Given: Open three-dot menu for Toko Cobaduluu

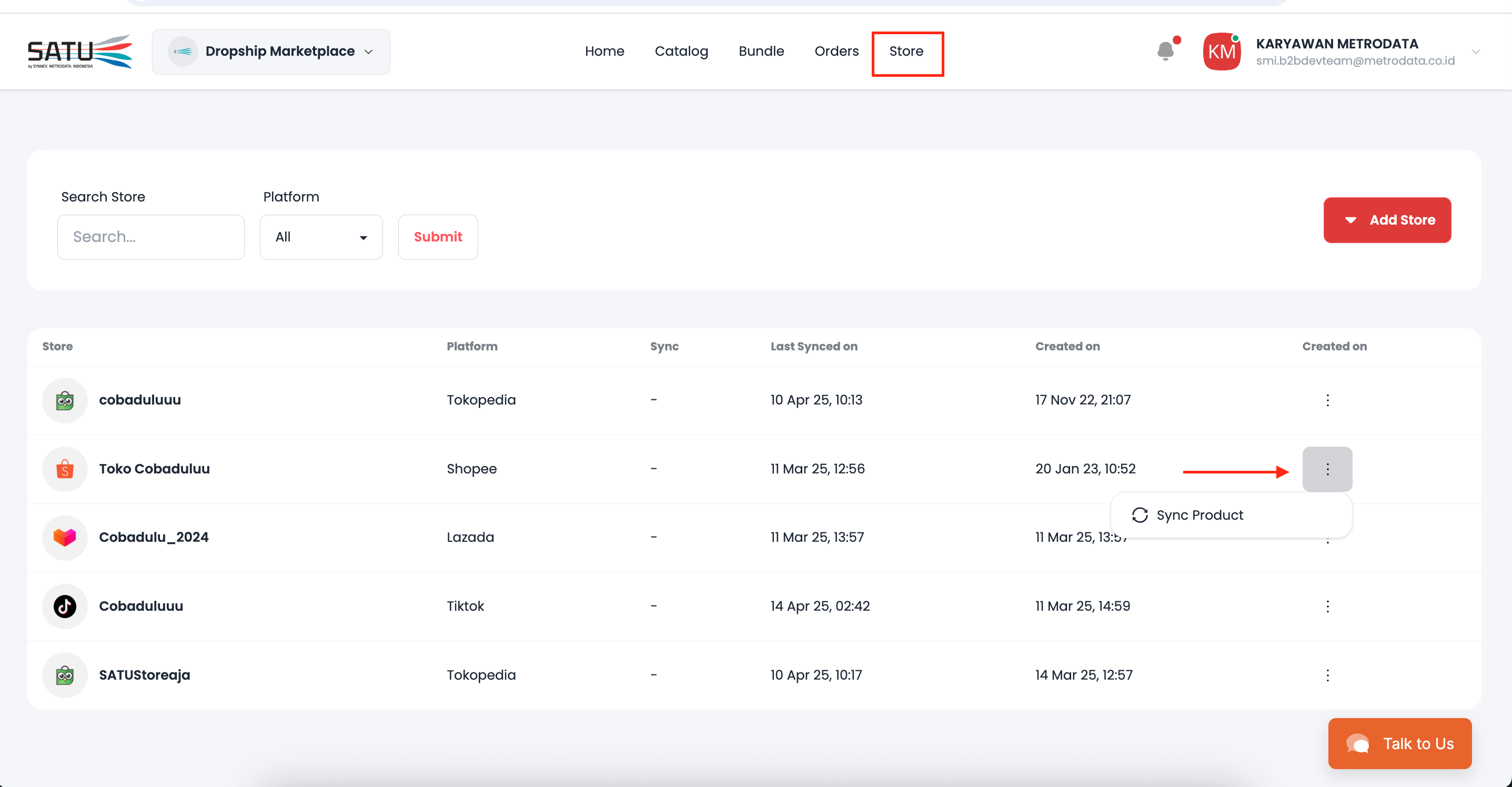Looking at the screenshot, I should point(1327,469).
